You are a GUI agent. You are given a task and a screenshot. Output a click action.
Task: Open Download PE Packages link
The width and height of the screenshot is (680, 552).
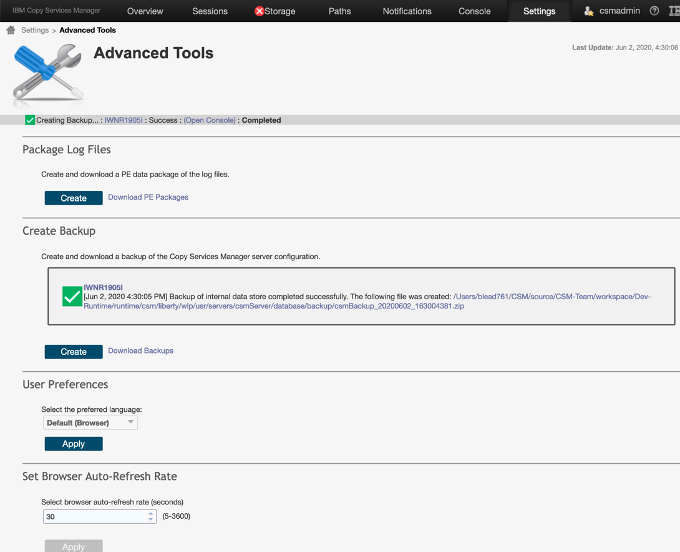click(148, 197)
